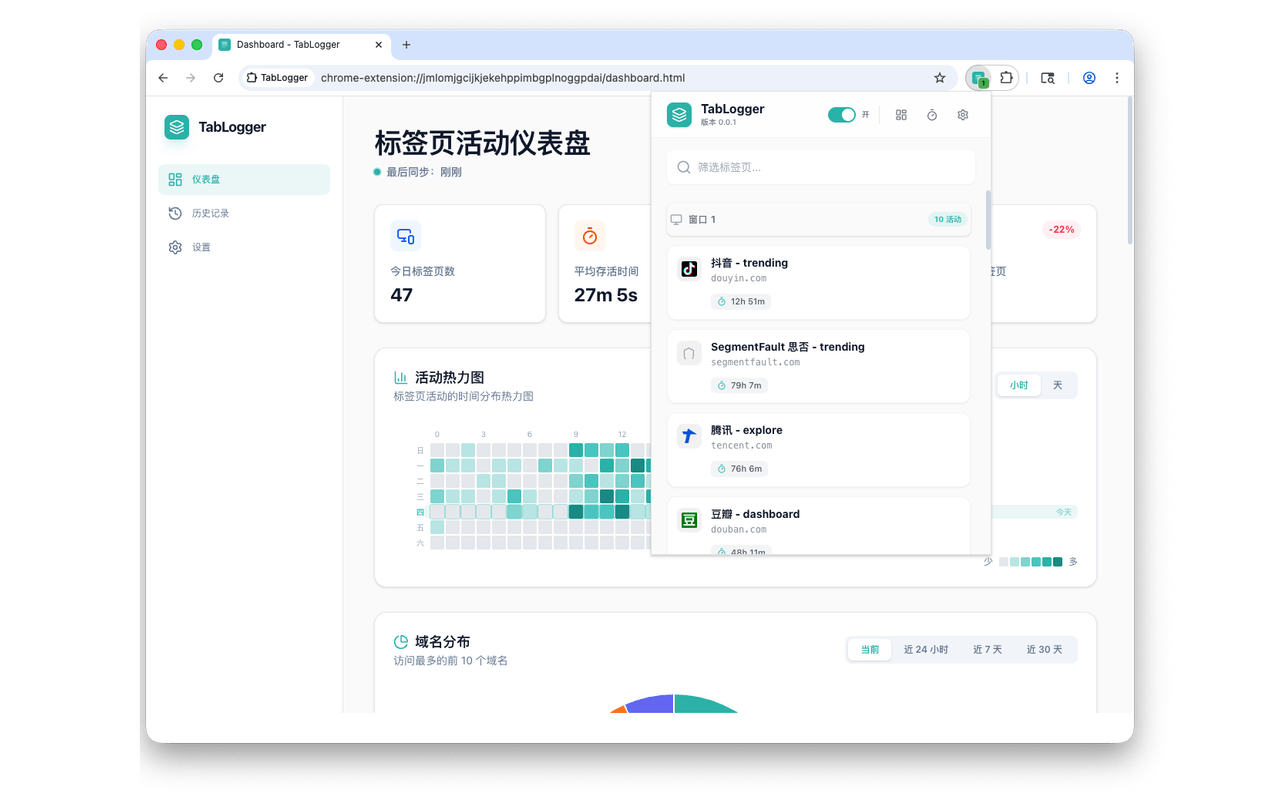
Task: Switch heatmap view to 天 (day)
Action: point(1057,385)
